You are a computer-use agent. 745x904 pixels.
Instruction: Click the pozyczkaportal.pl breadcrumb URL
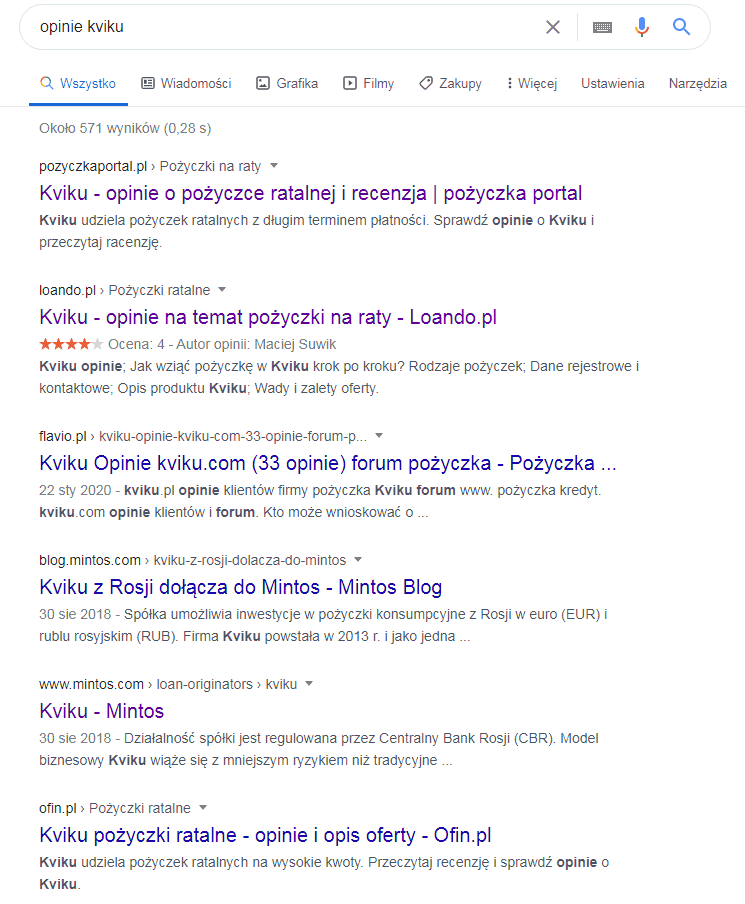pos(150,166)
